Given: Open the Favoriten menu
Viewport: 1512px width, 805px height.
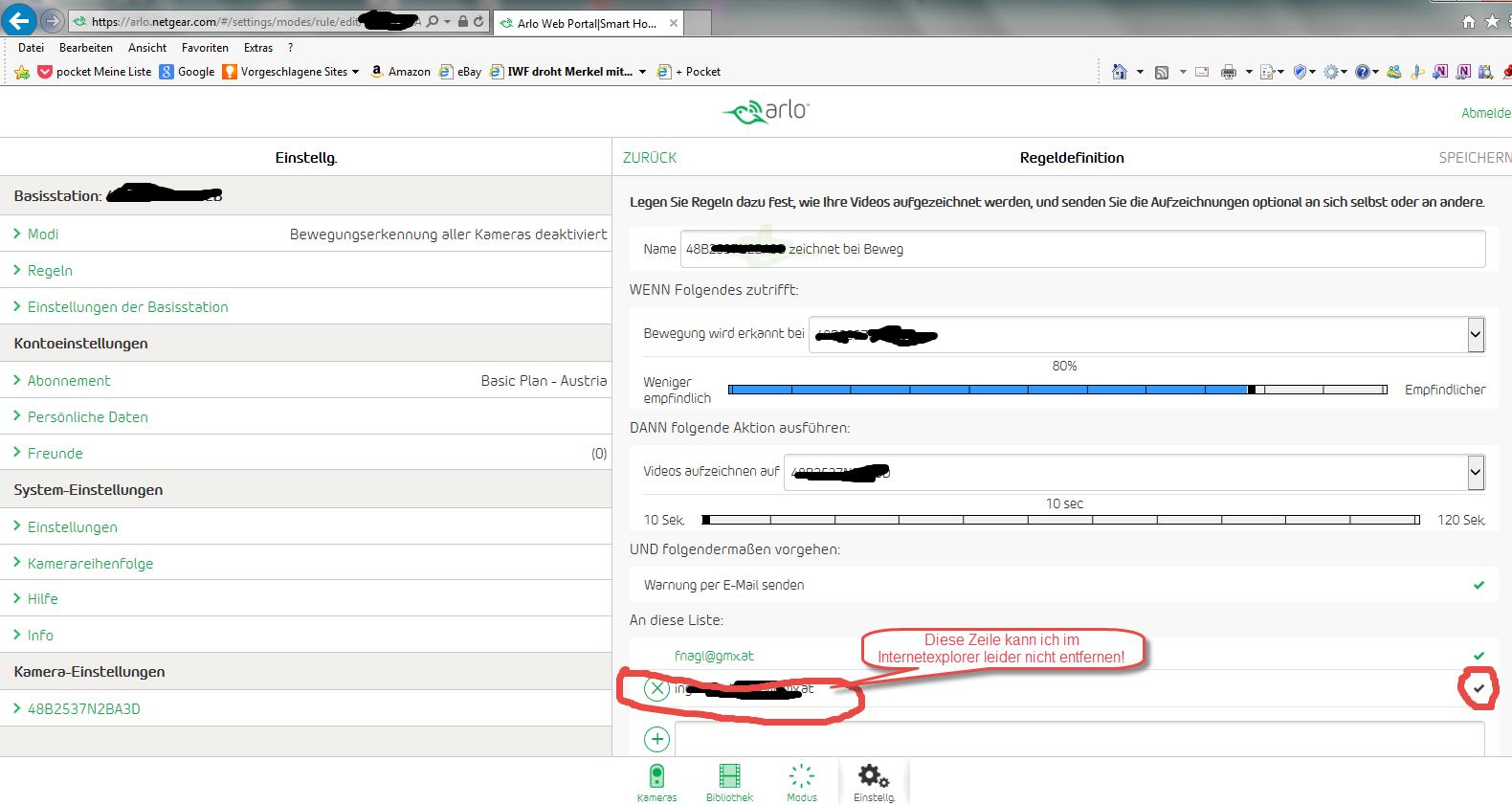Looking at the screenshot, I should pos(205,47).
